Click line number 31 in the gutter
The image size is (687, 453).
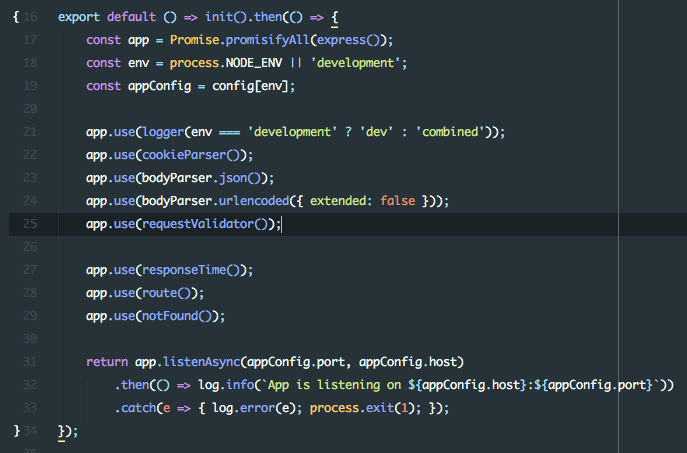[28, 361]
